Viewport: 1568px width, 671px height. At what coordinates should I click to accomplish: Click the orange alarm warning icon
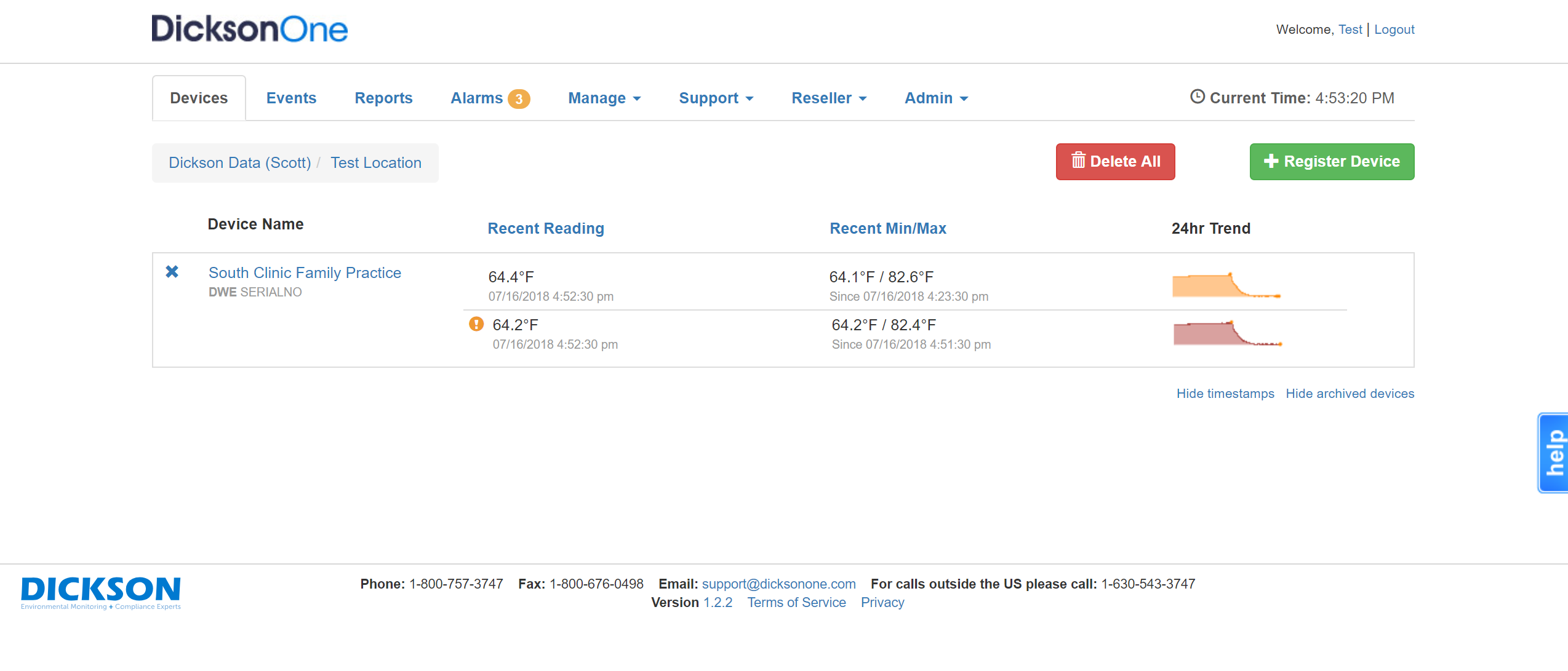pos(476,324)
